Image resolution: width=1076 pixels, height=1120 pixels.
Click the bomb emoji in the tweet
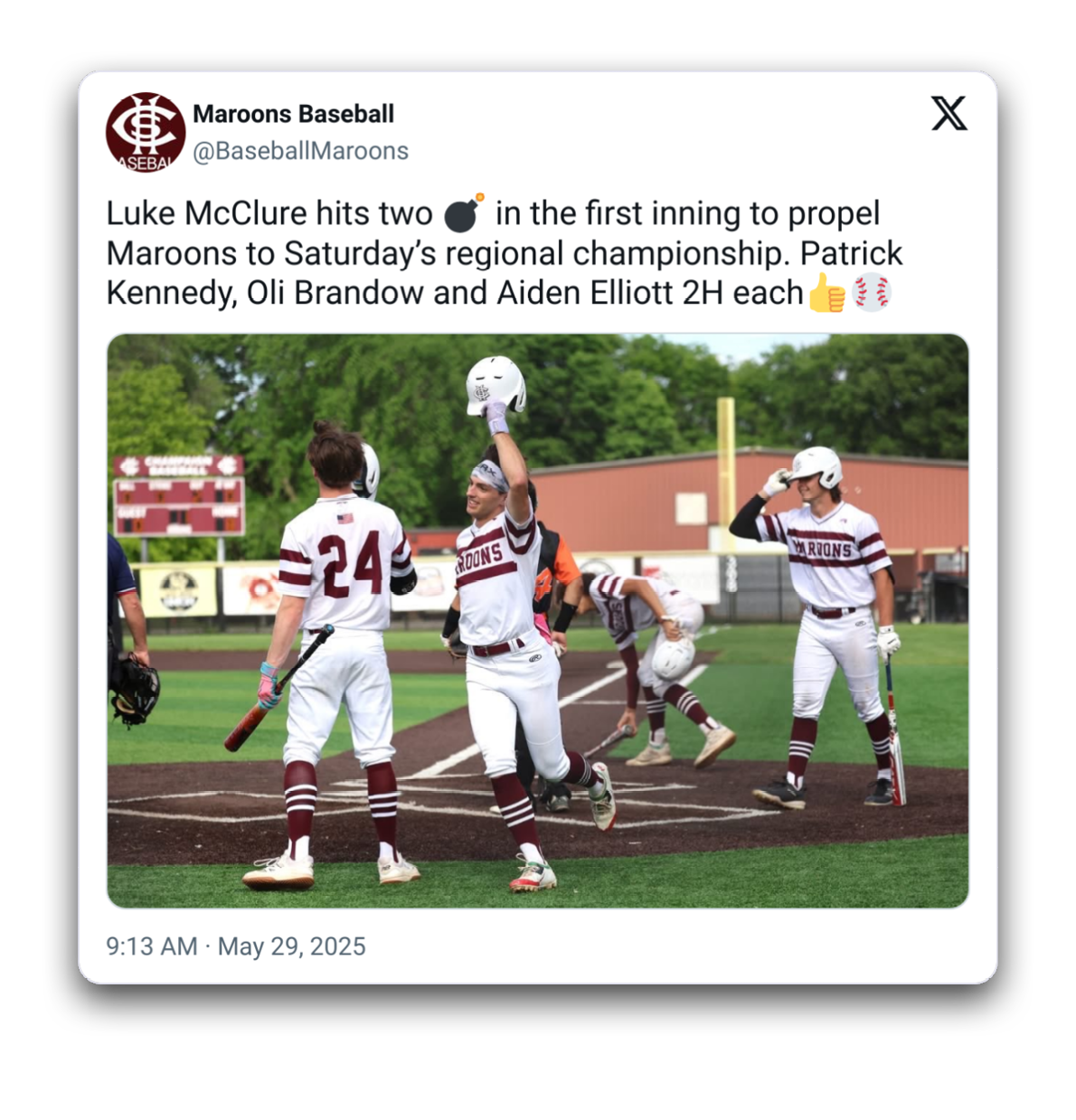tap(464, 213)
